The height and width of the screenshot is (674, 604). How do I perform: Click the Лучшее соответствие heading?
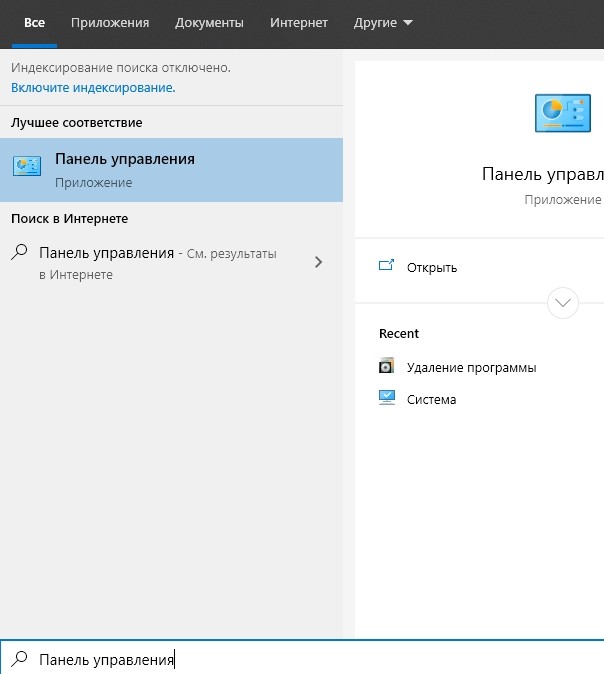click(x=77, y=123)
